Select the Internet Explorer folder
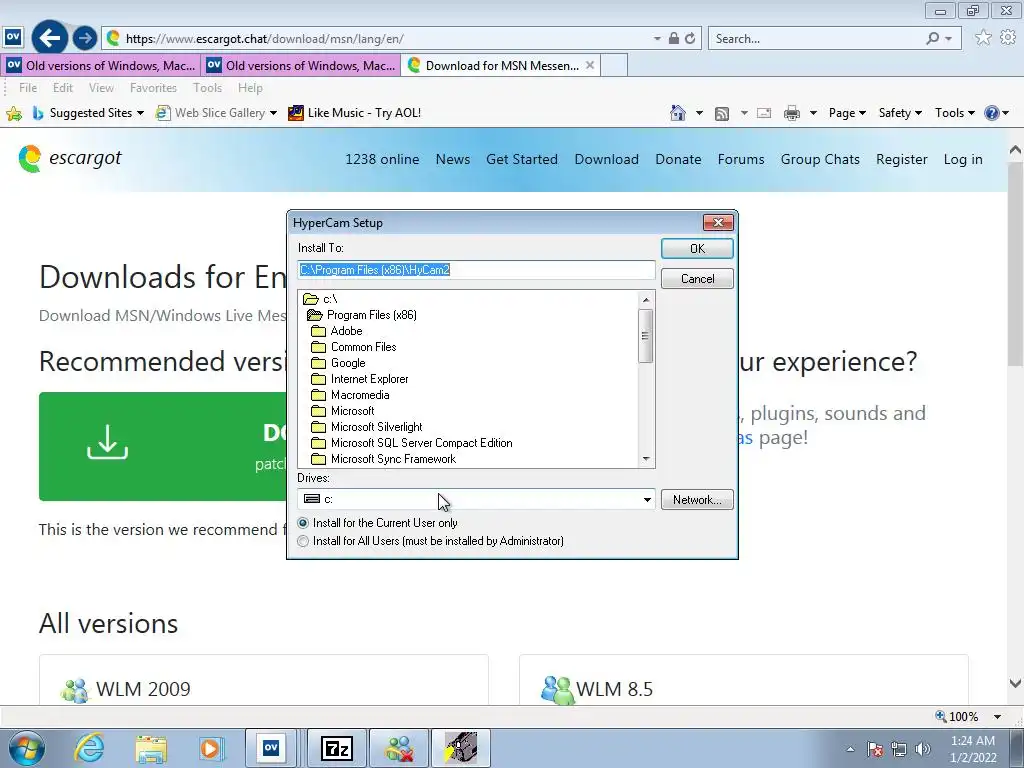The image size is (1024, 768). click(369, 379)
